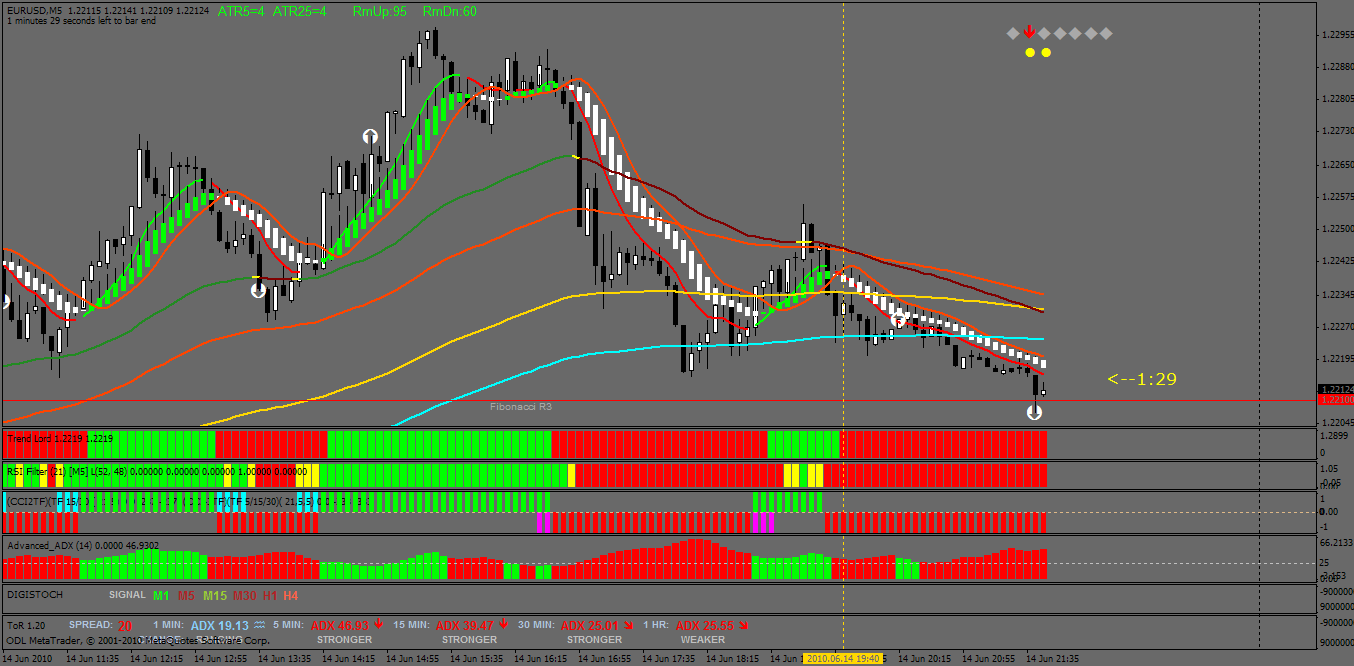Click the red down arrow signal indicator
Image resolution: width=1354 pixels, height=666 pixels.
click(x=1029, y=33)
